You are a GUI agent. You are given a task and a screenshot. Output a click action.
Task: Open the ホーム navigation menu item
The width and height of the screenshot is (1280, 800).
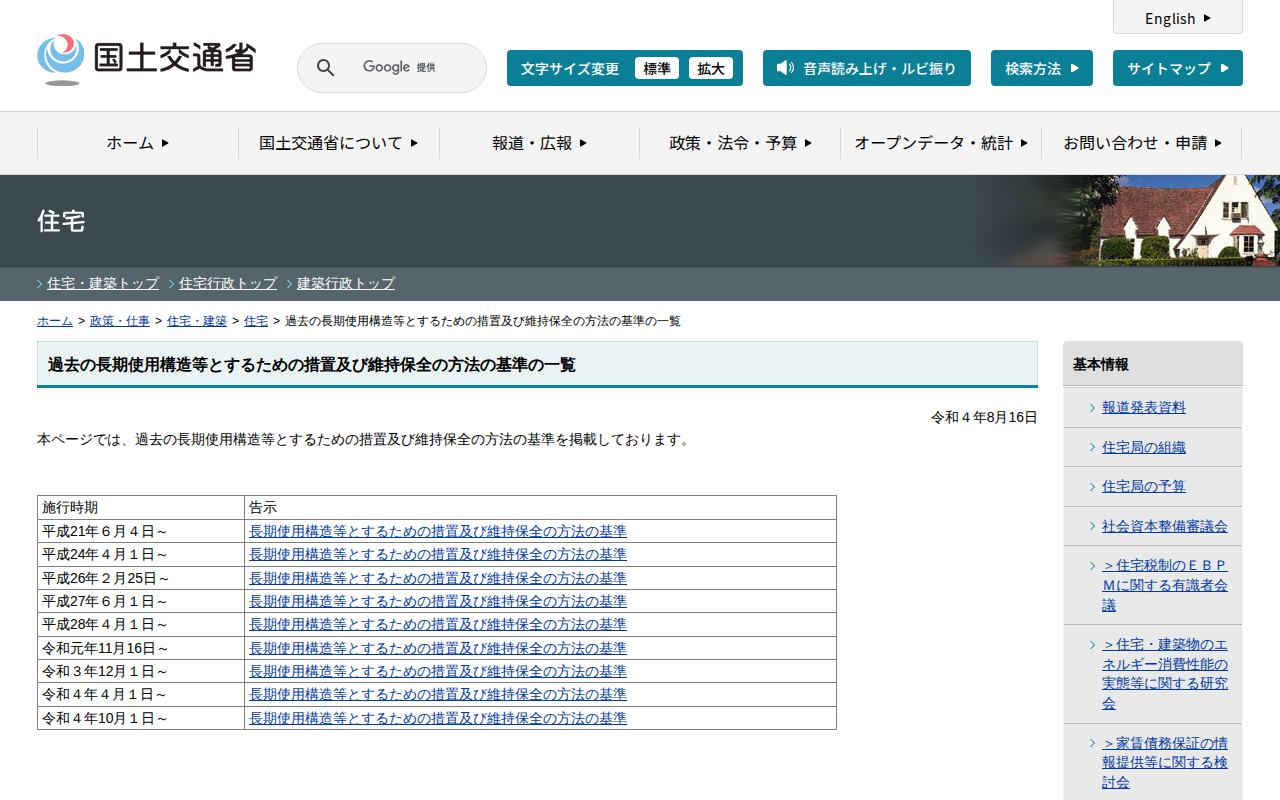pos(138,143)
